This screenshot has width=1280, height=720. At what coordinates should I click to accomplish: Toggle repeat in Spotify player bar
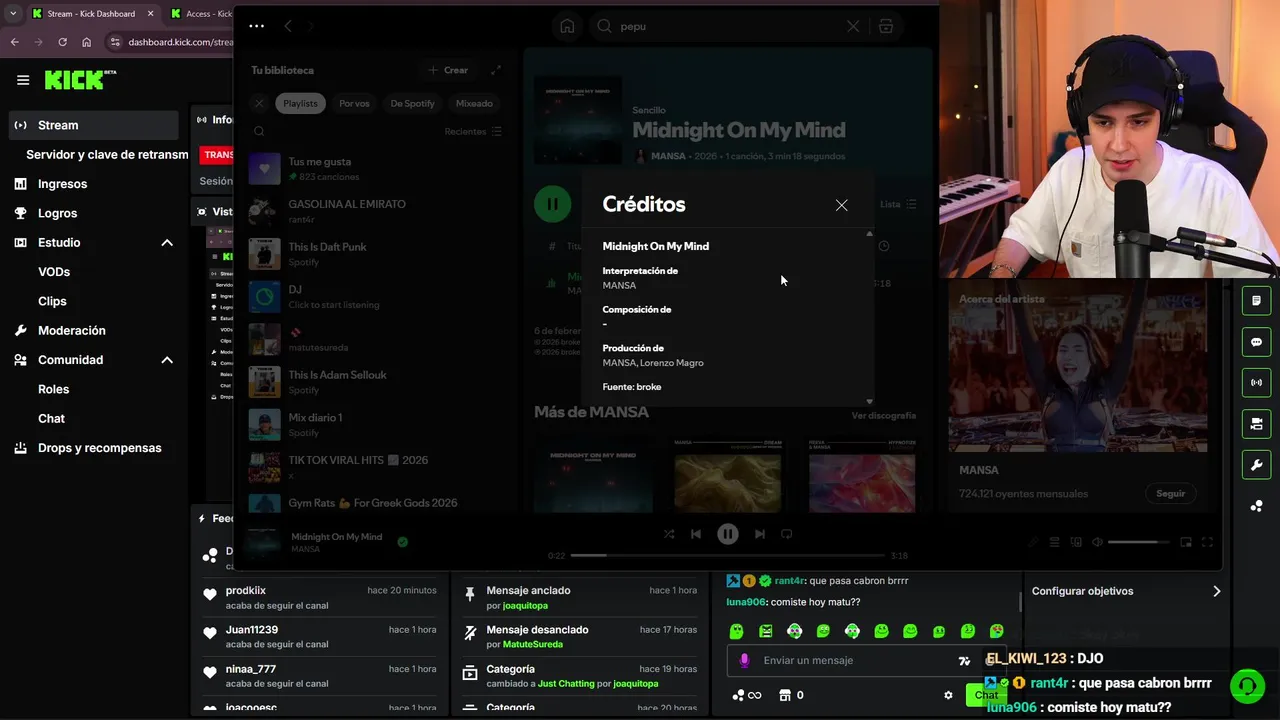[x=787, y=534]
